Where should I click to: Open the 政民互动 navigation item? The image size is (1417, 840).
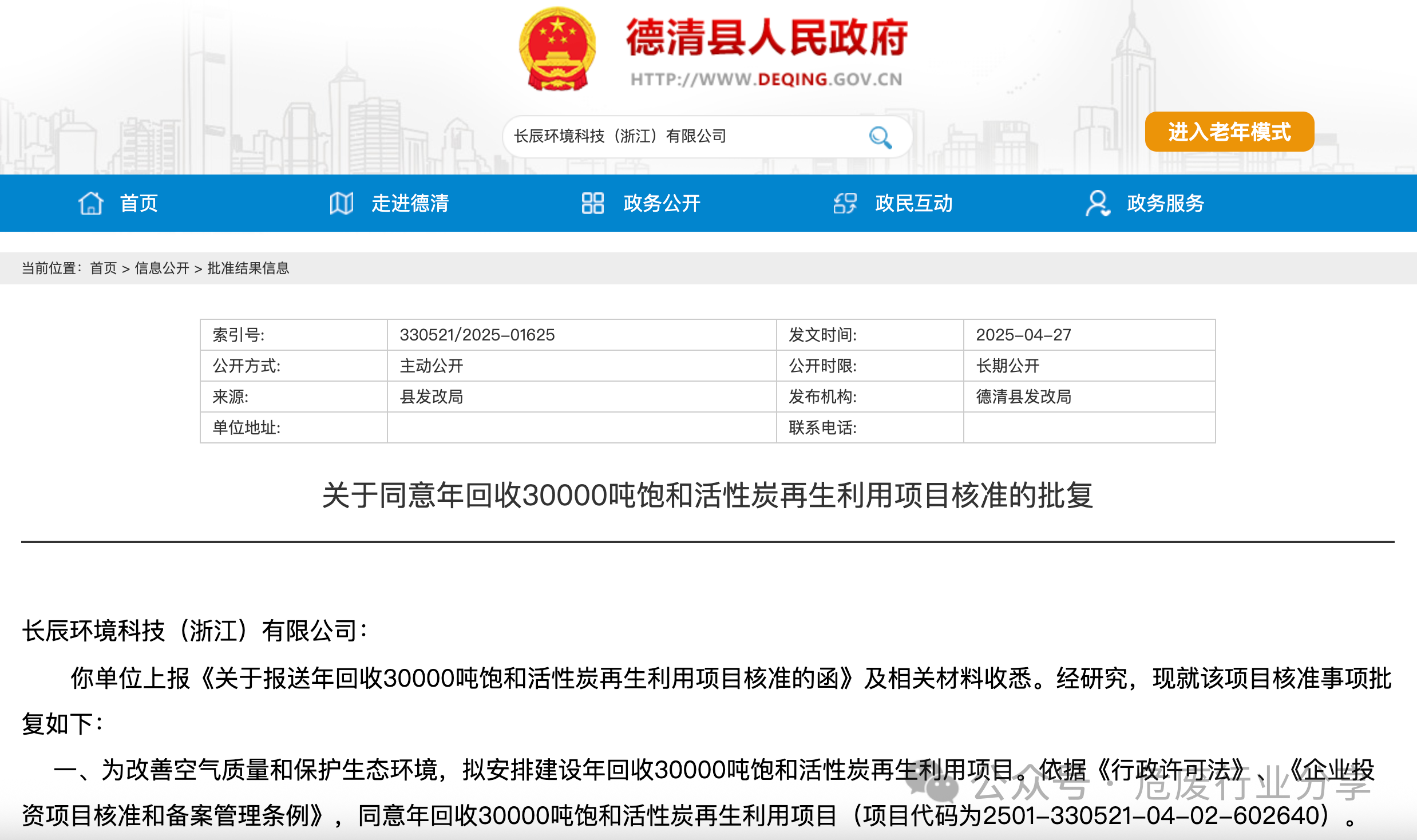click(914, 203)
